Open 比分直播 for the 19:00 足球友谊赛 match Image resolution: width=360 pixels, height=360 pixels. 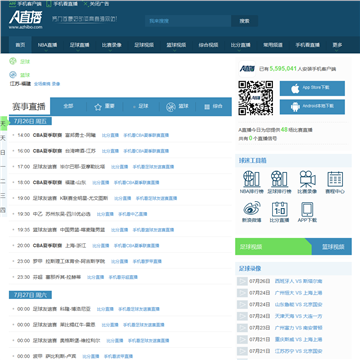123,198
